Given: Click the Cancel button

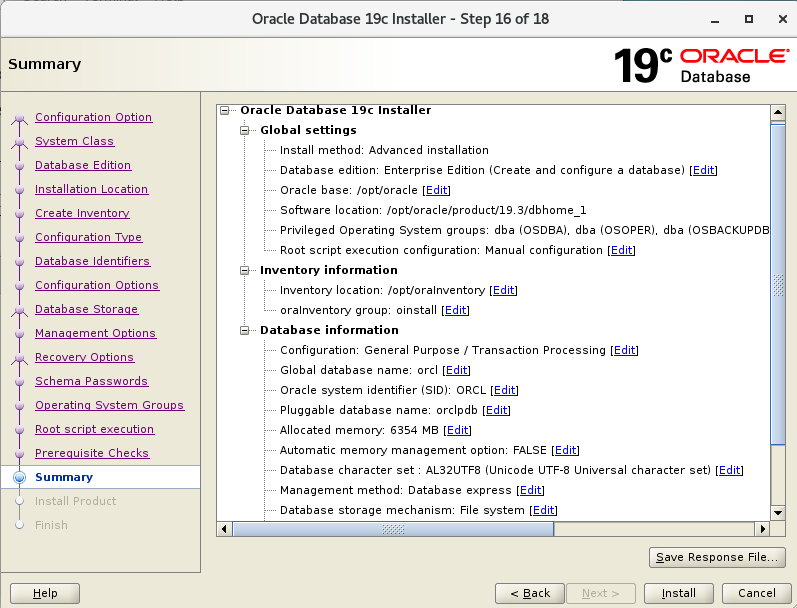Looking at the screenshot, I should point(756,593).
